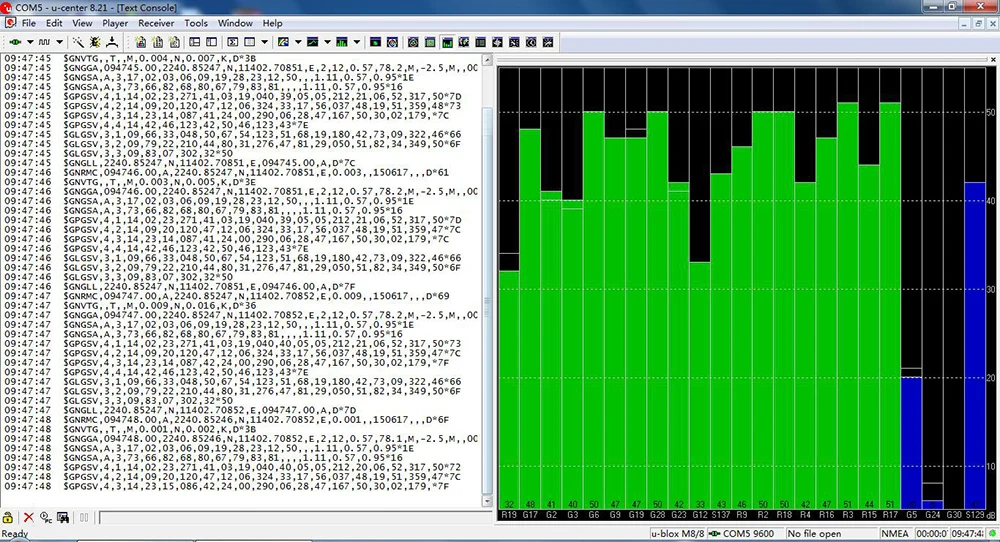Toggle the fifth docking window icon
Image resolution: width=1000 pixels, height=542 pixels.
click(x=481, y=42)
